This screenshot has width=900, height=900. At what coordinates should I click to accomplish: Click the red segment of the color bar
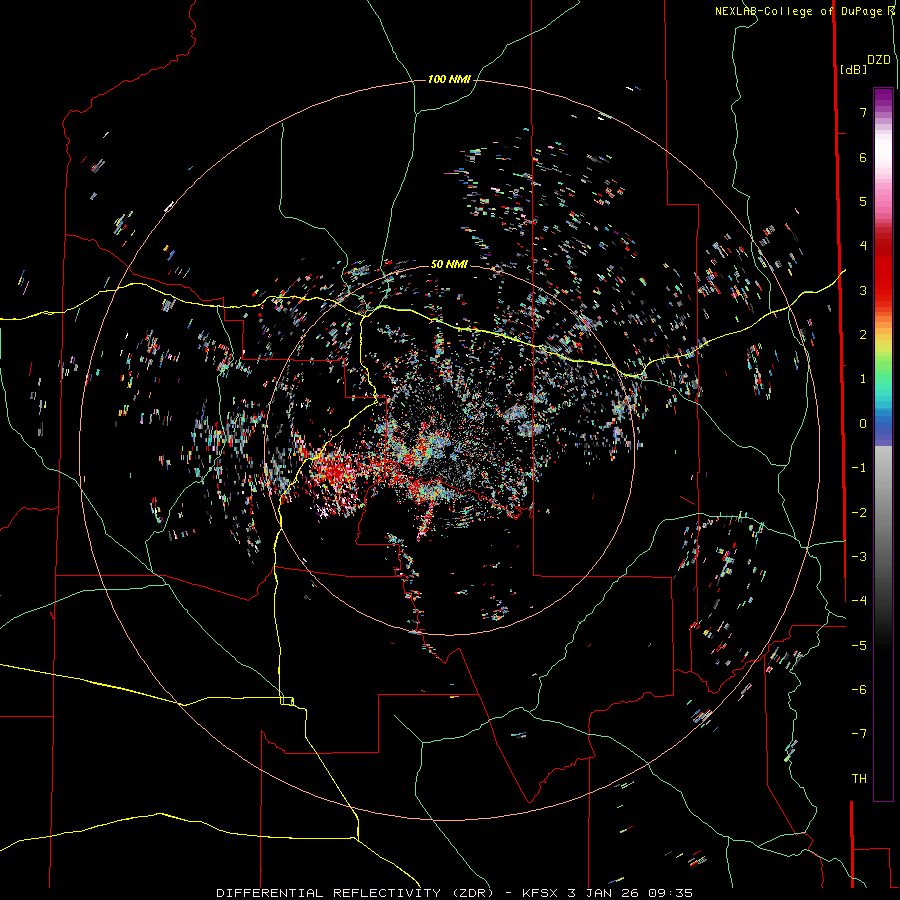click(x=883, y=264)
